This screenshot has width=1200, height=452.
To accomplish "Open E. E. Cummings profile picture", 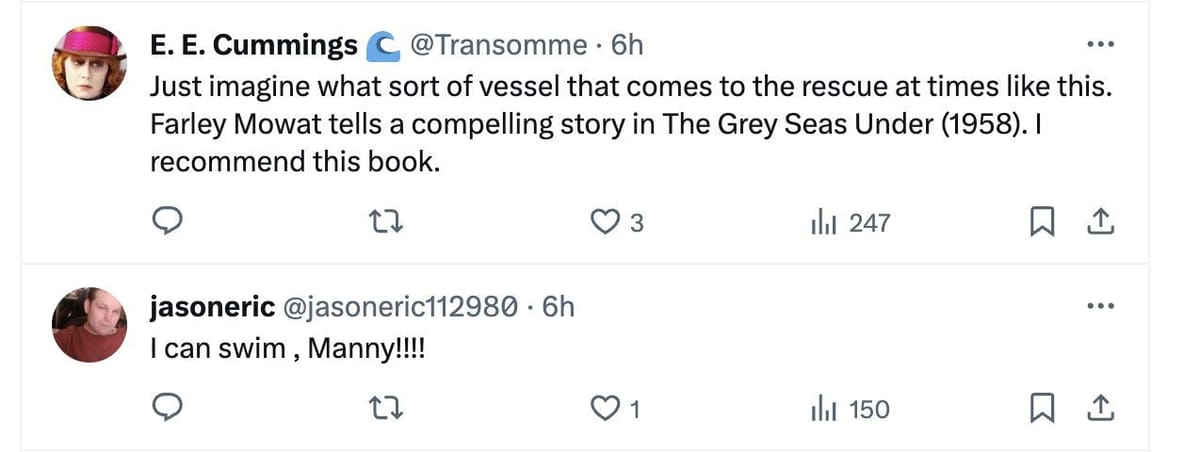I will (x=88, y=65).
